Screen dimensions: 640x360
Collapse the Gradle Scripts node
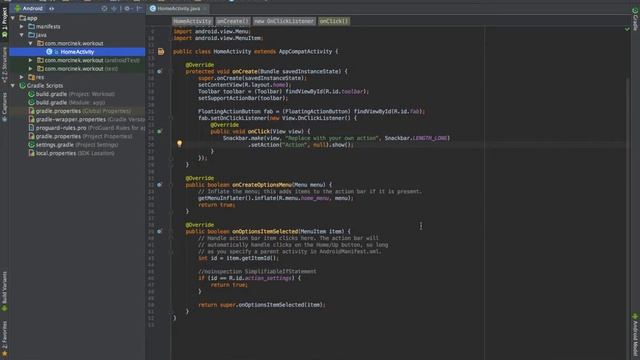click(13, 86)
